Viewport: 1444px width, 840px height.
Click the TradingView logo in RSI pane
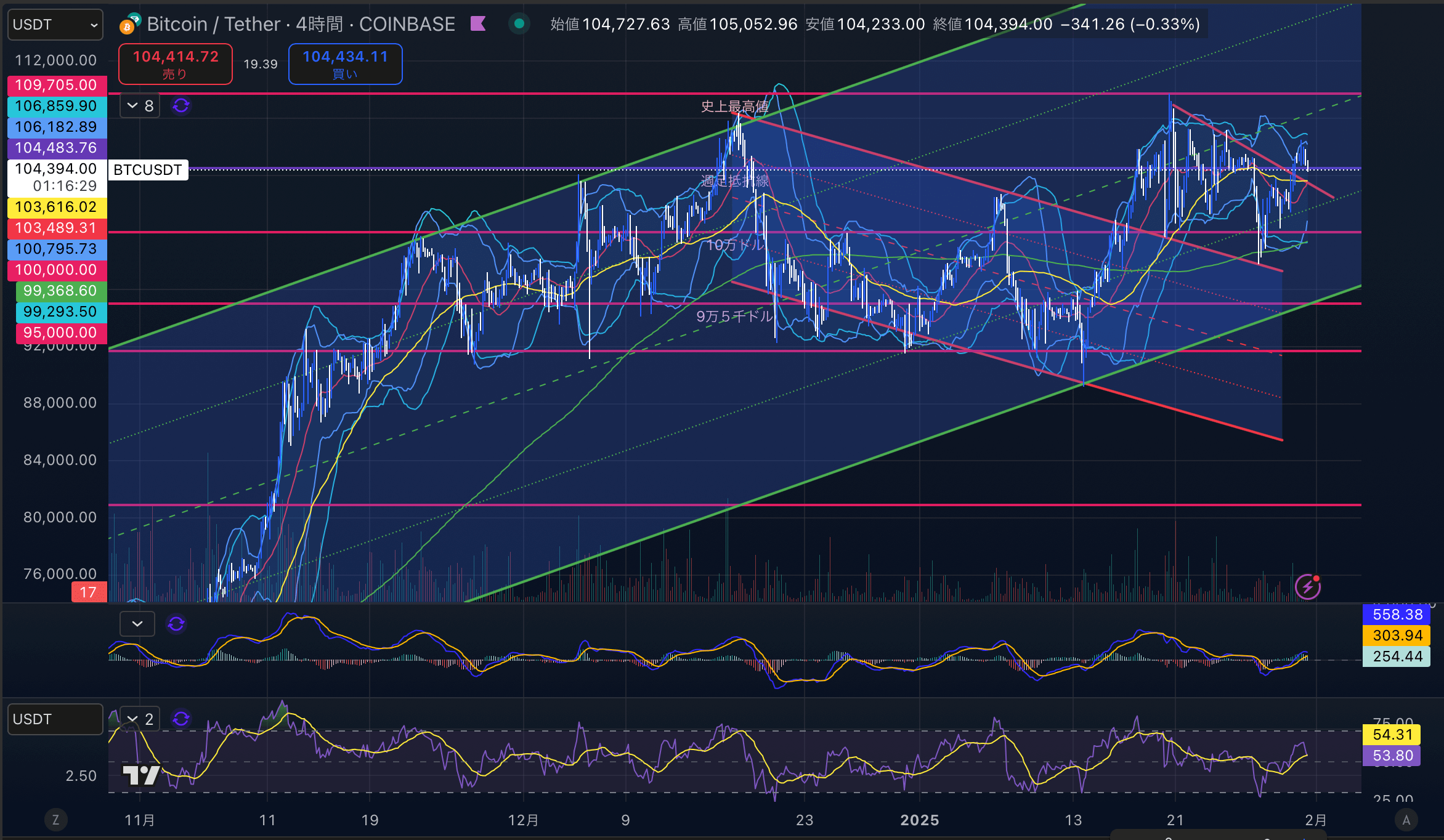pyautogui.click(x=142, y=775)
